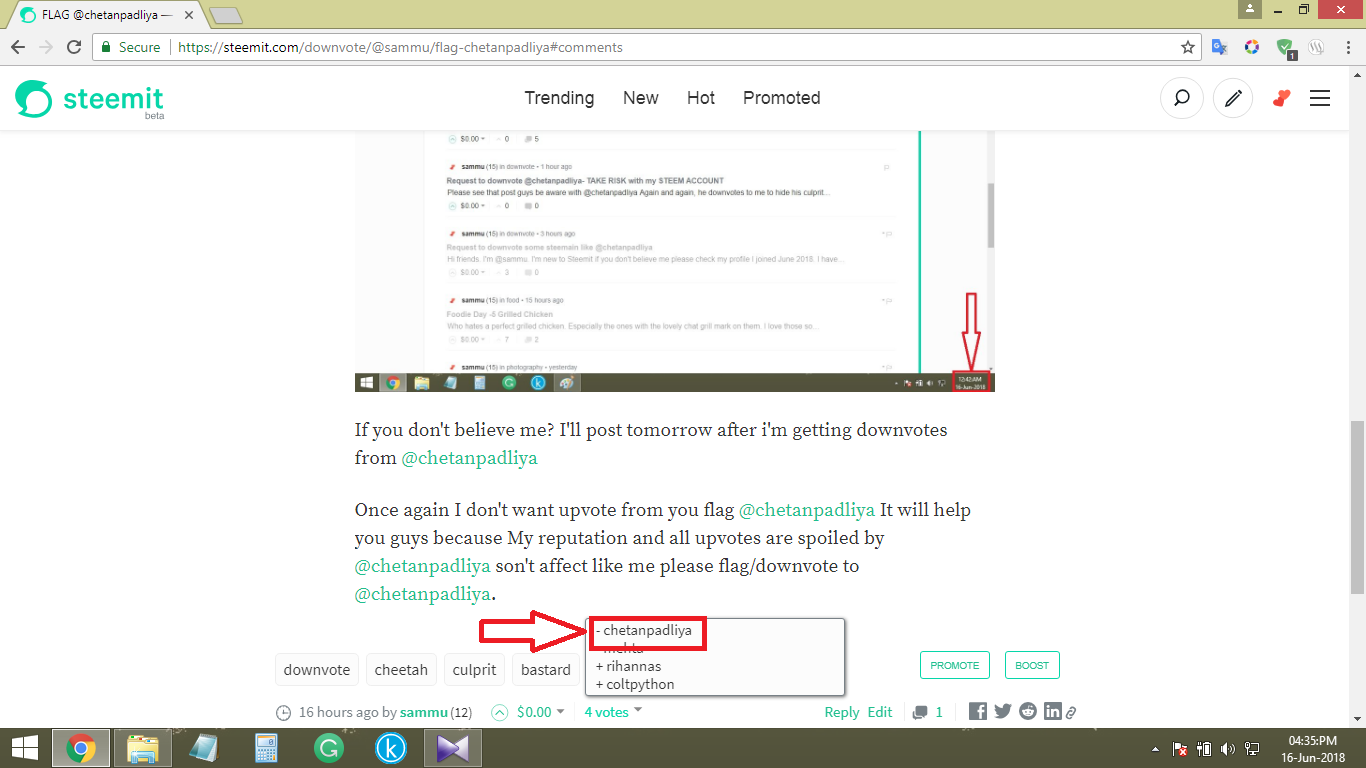Viewport: 1366px width, 768px height.
Task: Click the BOOST button
Action: click(1032, 665)
